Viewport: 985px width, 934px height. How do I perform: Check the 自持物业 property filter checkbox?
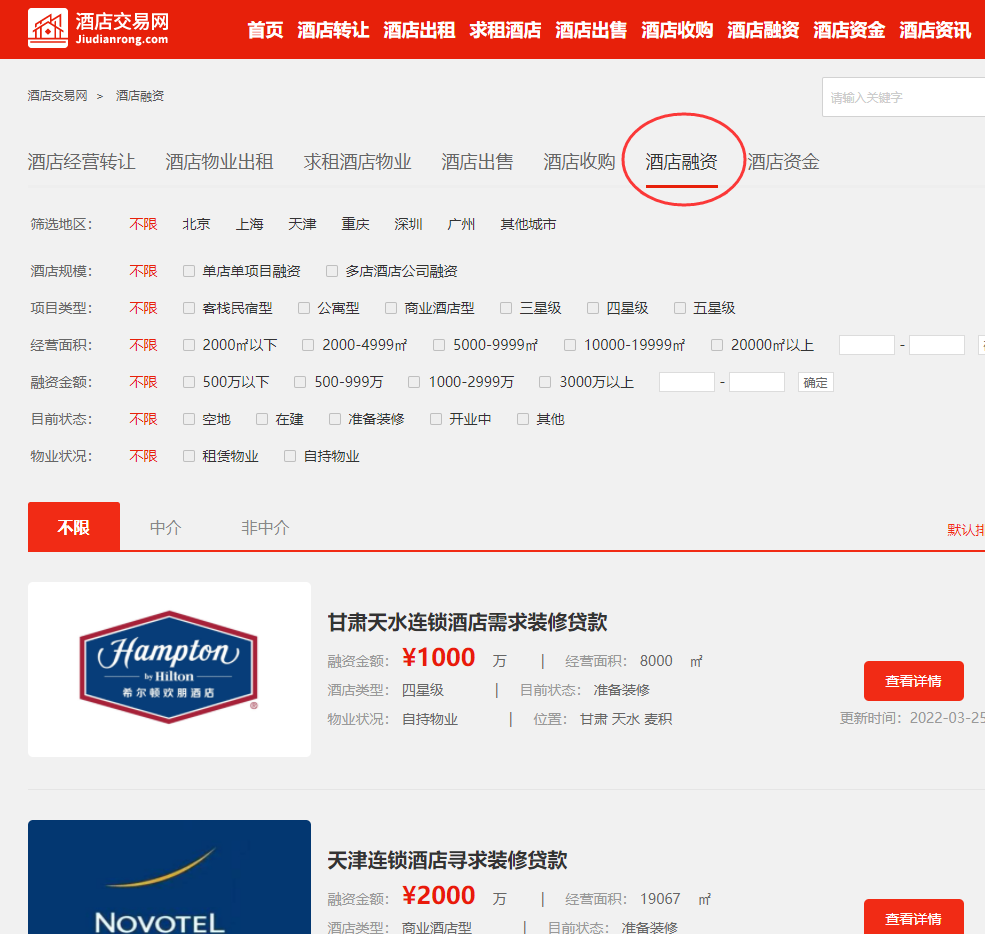[290, 457]
